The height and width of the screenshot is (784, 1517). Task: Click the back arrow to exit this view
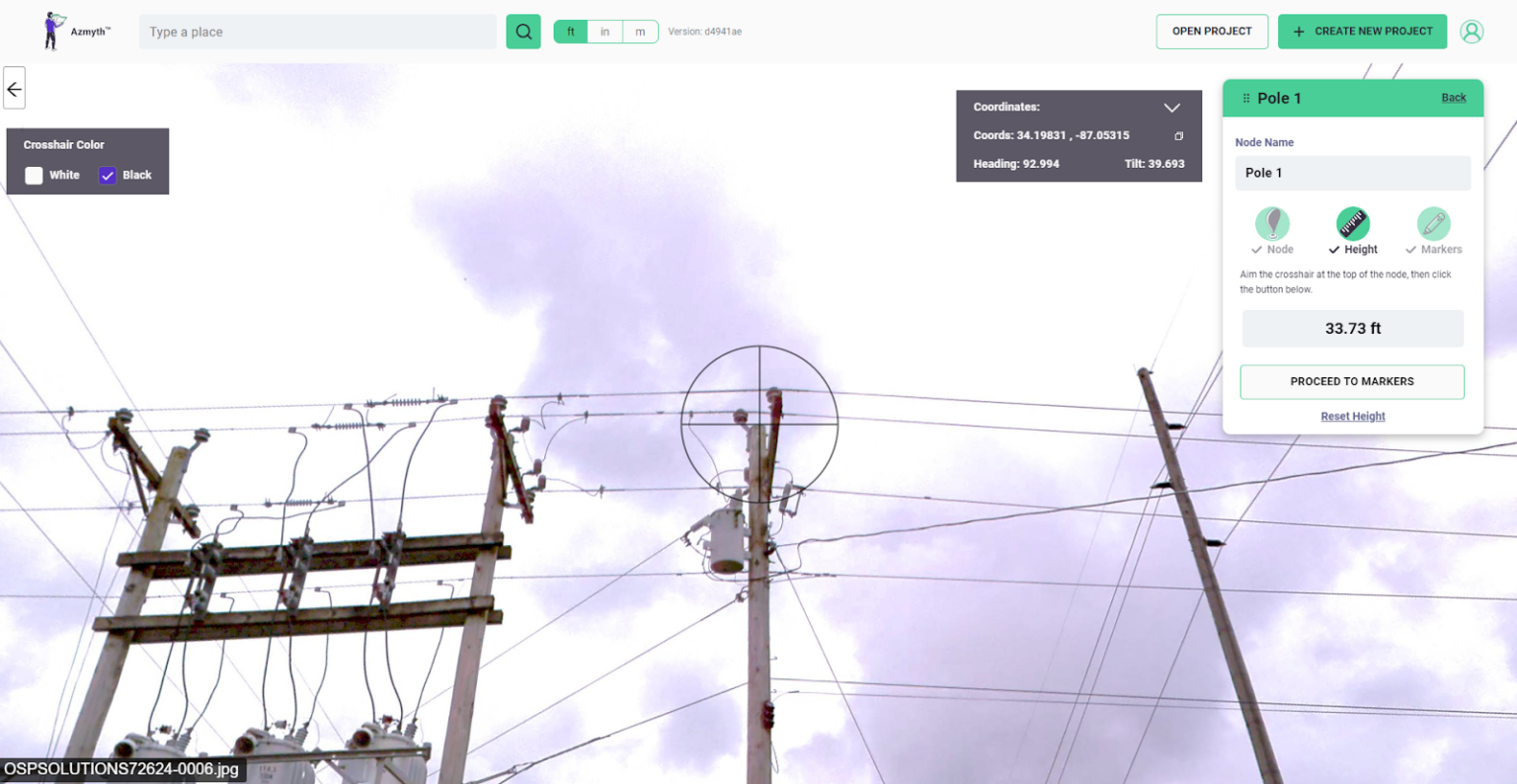pos(14,88)
